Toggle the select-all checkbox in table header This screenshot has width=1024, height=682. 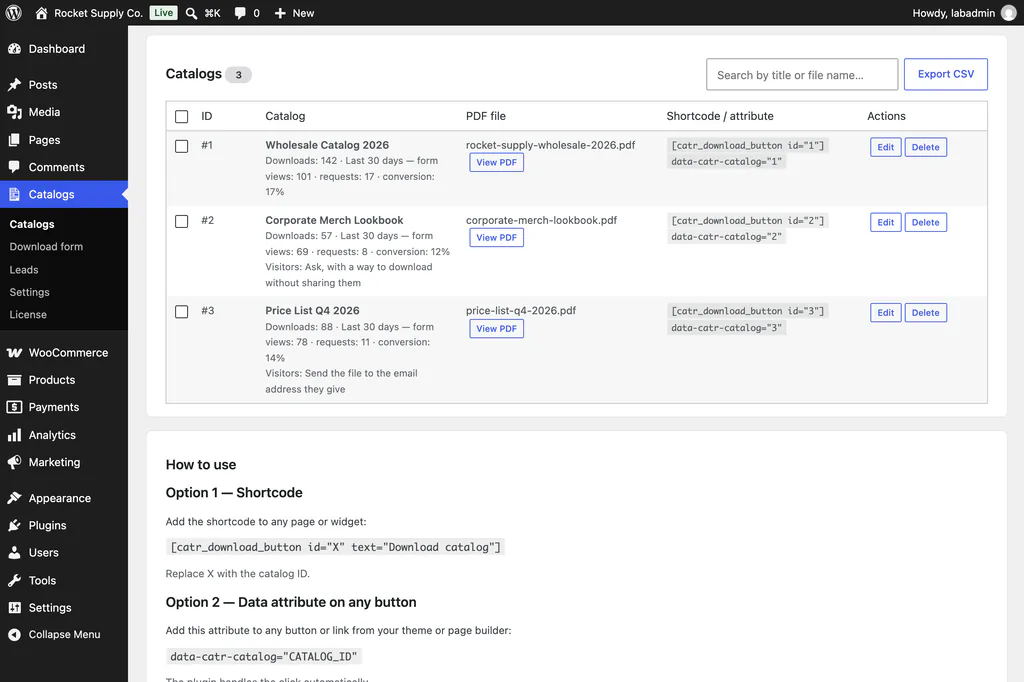coord(182,116)
